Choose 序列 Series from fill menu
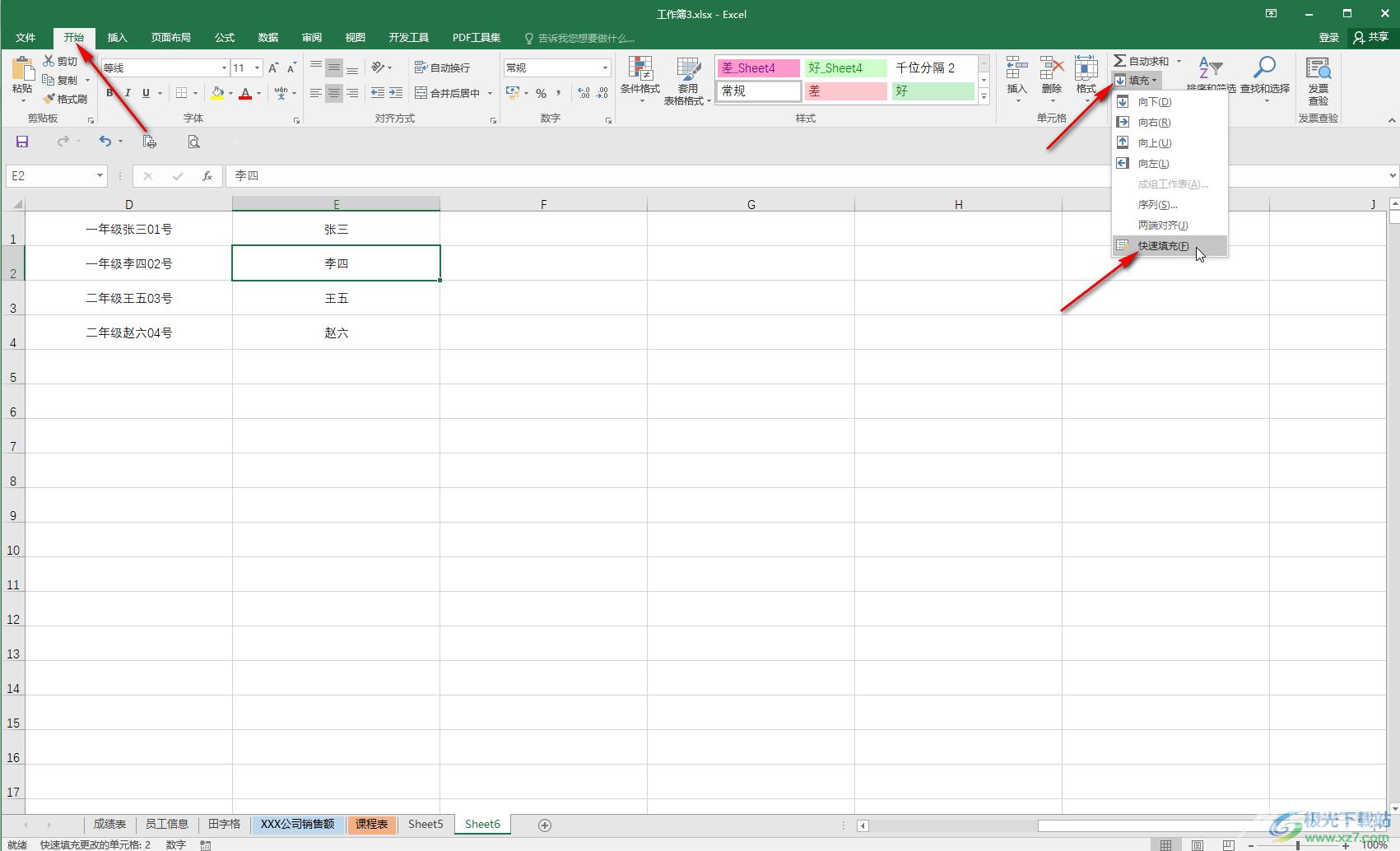Image resolution: width=1400 pixels, height=851 pixels. pos(1170,204)
